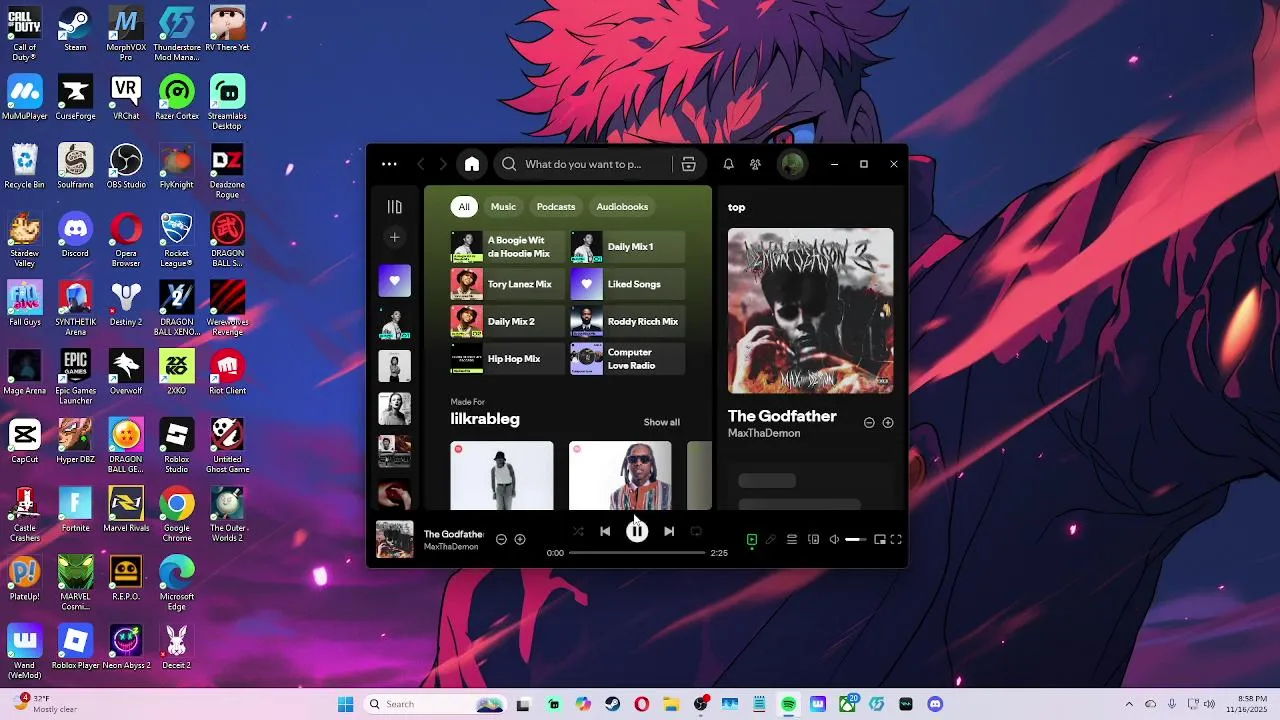1280x720 pixels.
Task: Create a playlist with the plus icon
Action: point(394,237)
